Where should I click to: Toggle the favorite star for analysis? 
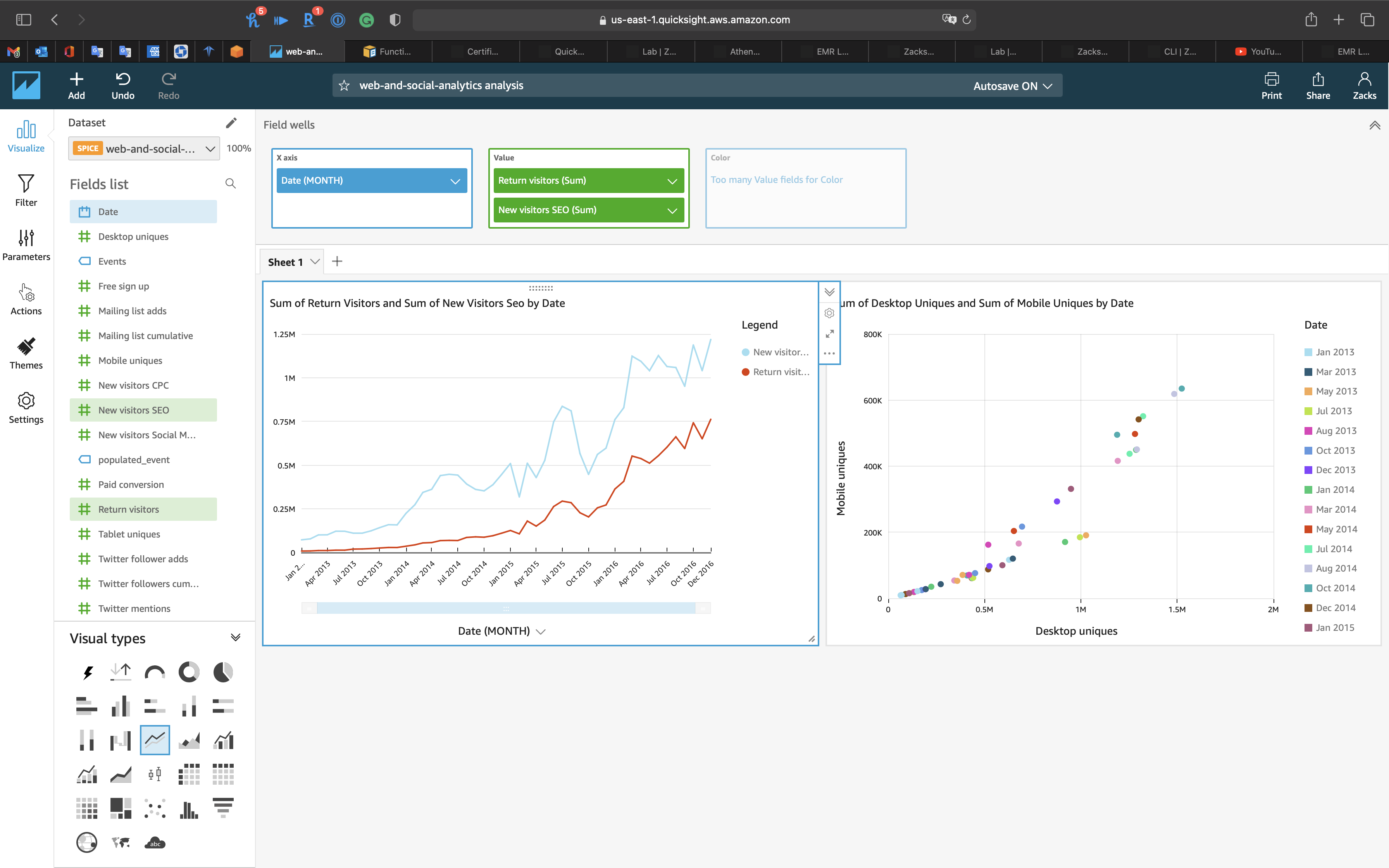(345, 86)
